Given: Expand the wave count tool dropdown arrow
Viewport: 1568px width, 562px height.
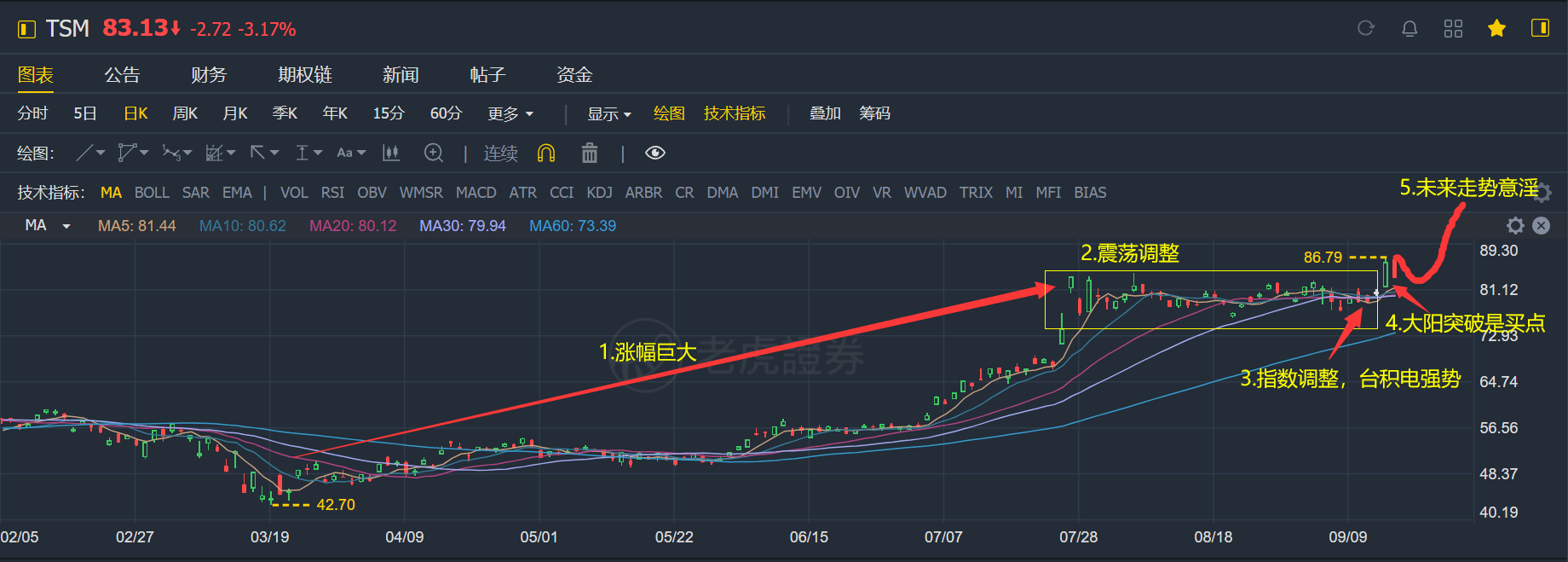Looking at the screenshot, I should coord(187,154).
